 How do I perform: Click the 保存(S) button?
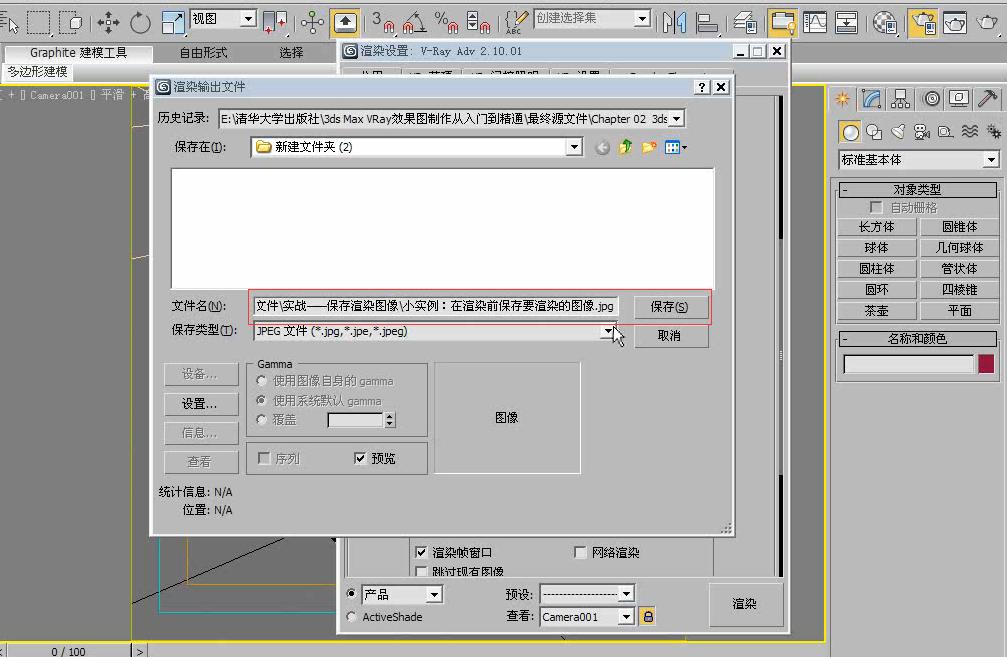pos(671,309)
